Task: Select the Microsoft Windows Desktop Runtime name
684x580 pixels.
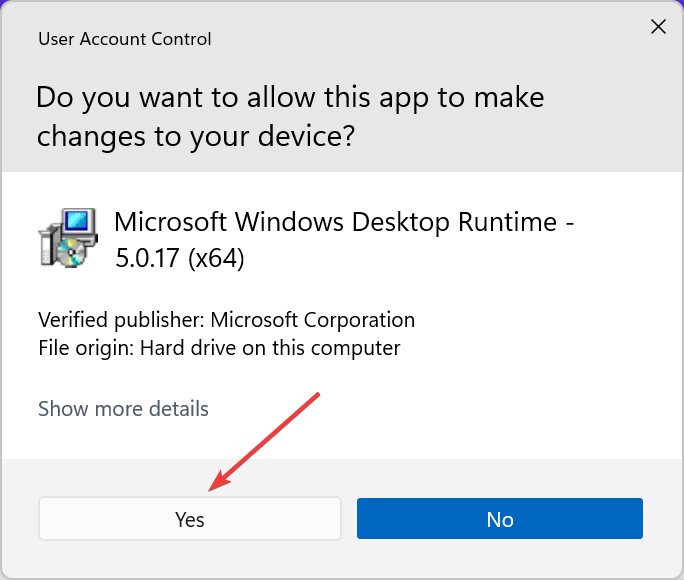Action: [x=344, y=221]
